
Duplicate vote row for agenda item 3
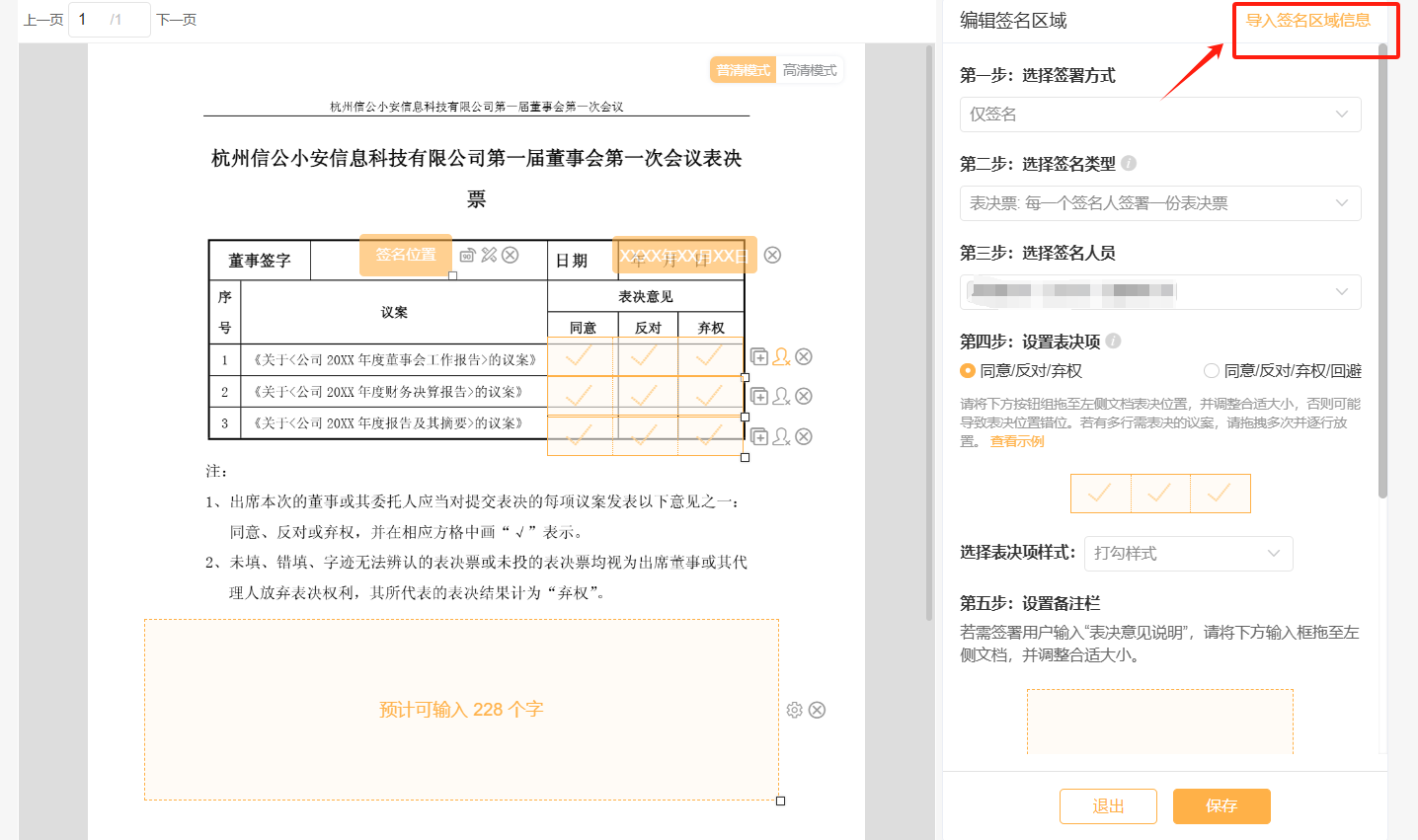tap(759, 436)
